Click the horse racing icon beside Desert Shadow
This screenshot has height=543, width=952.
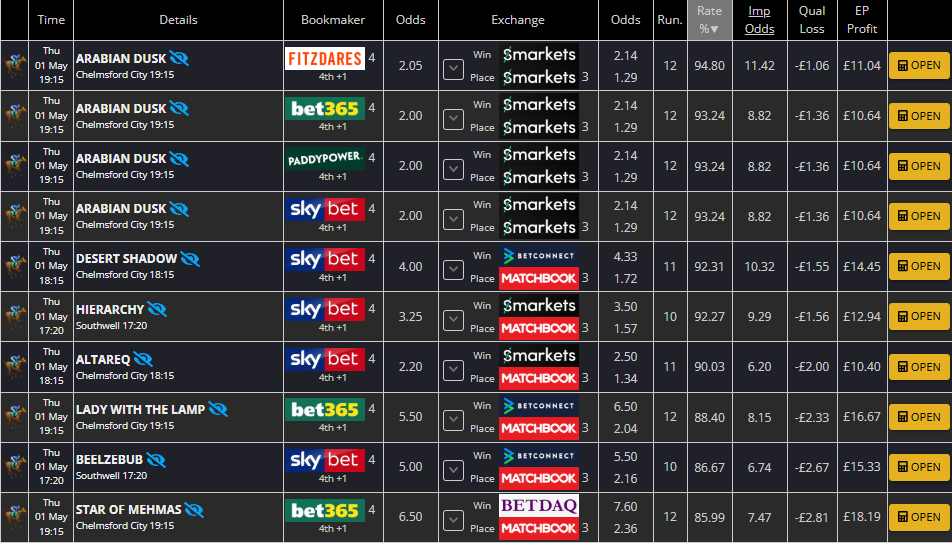click(15, 266)
